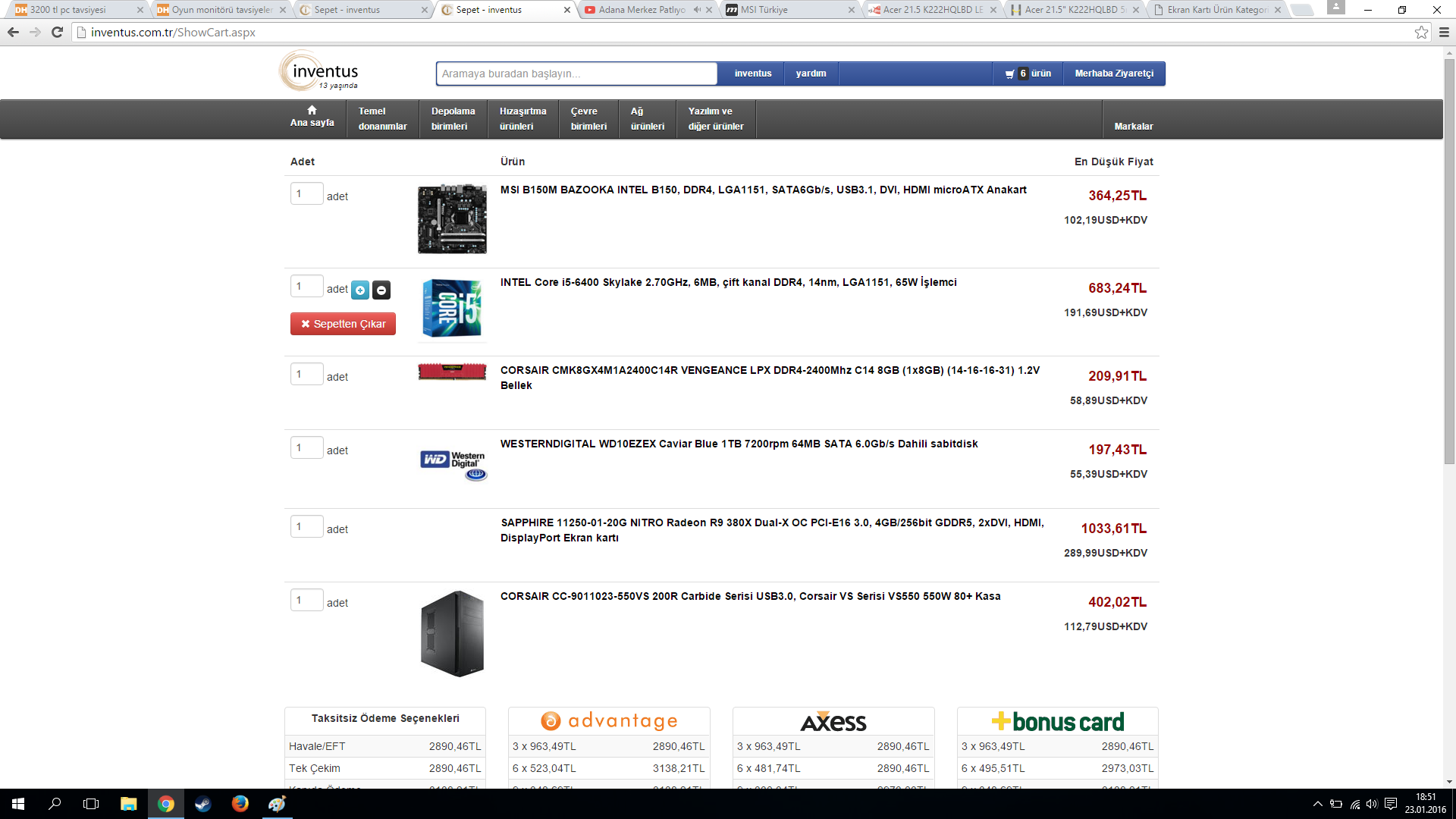Viewport: 1456px width, 819px height.
Task: Open the shopping cart with 6 ürün
Action: click(1028, 74)
